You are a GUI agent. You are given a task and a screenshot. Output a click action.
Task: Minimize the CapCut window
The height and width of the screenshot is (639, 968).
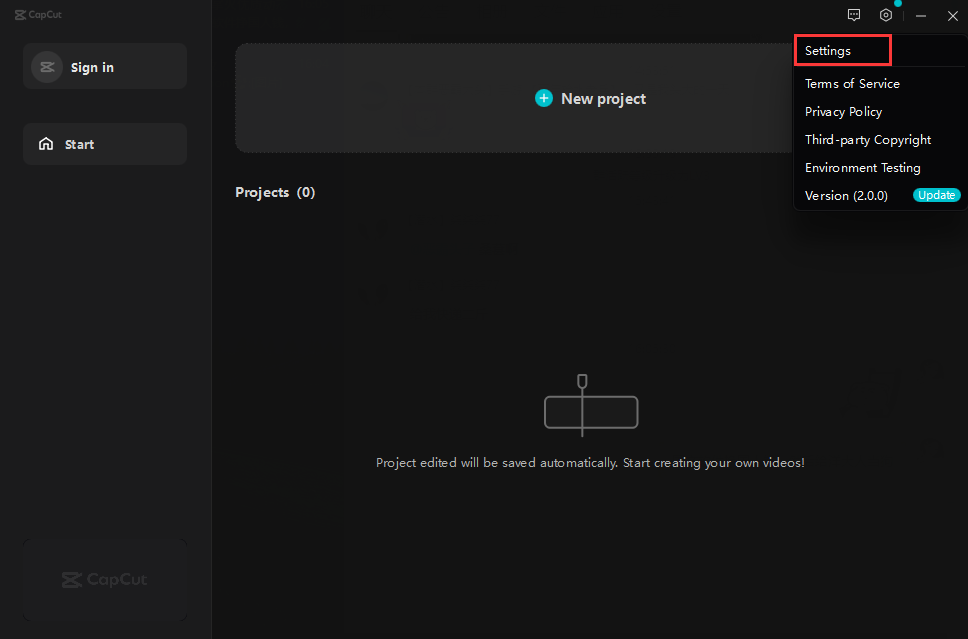pos(921,16)
